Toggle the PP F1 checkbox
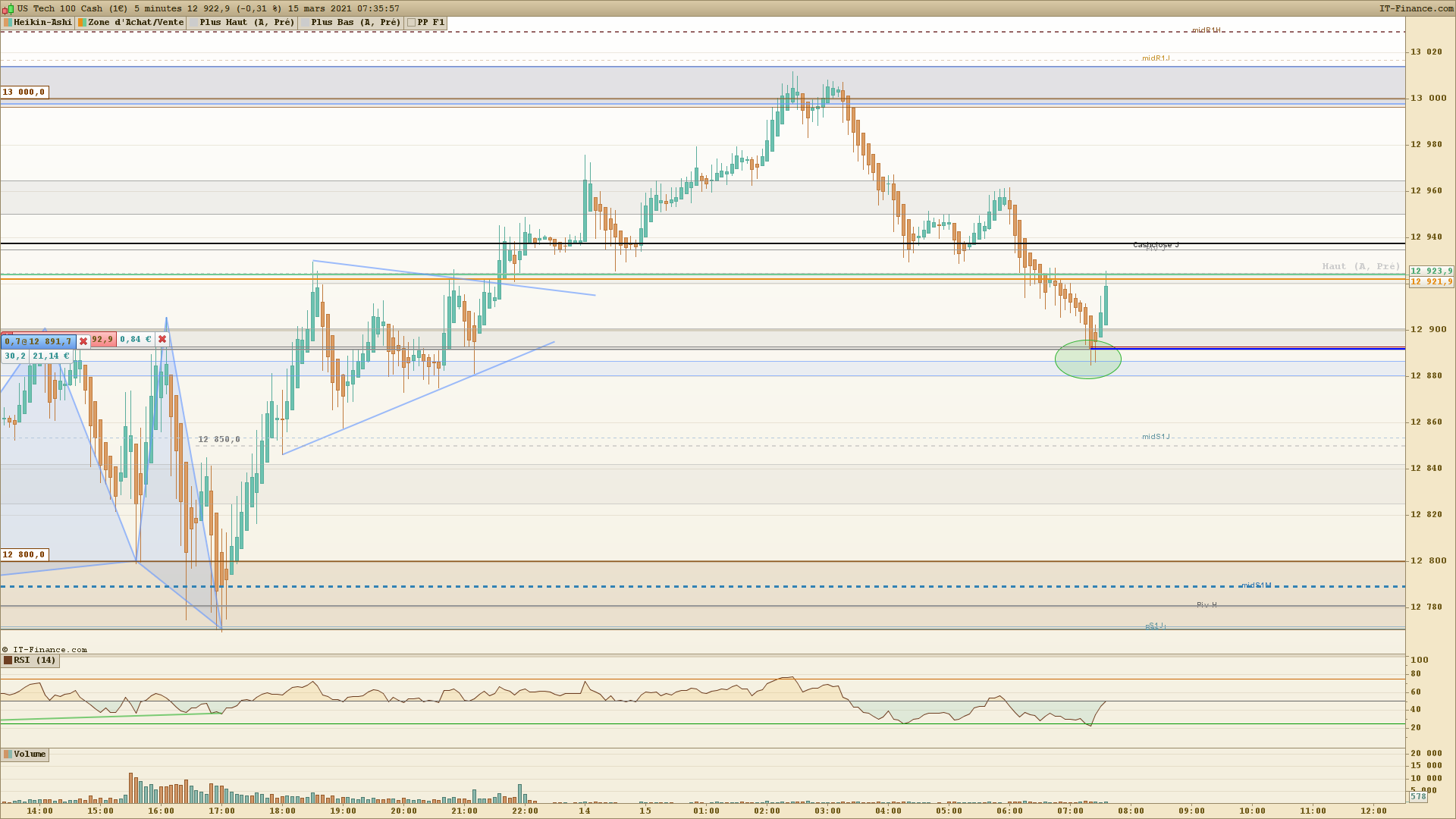 tap(411, 23)
